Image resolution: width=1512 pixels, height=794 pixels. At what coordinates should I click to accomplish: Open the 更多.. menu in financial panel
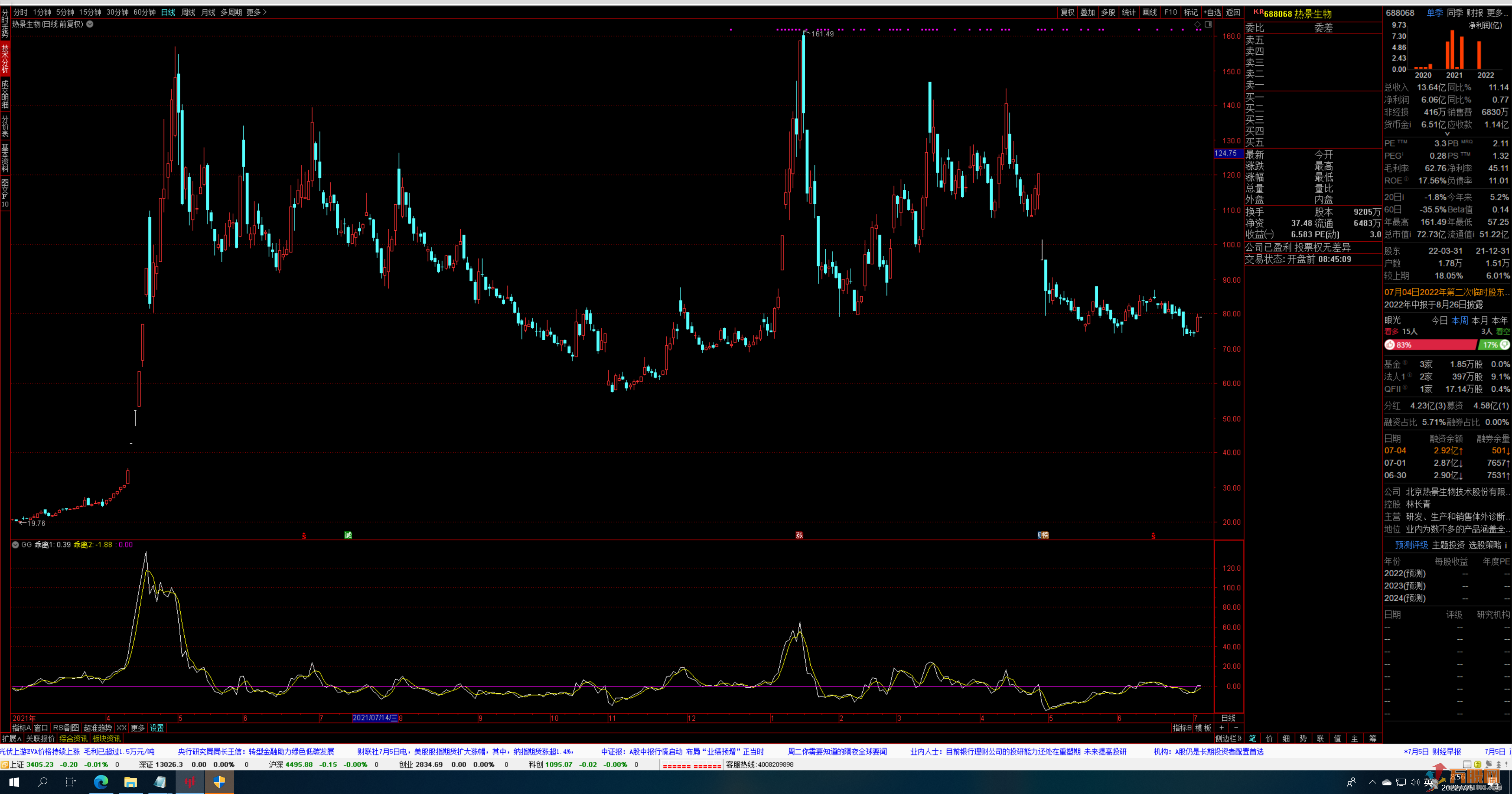tap(1496, 12)
